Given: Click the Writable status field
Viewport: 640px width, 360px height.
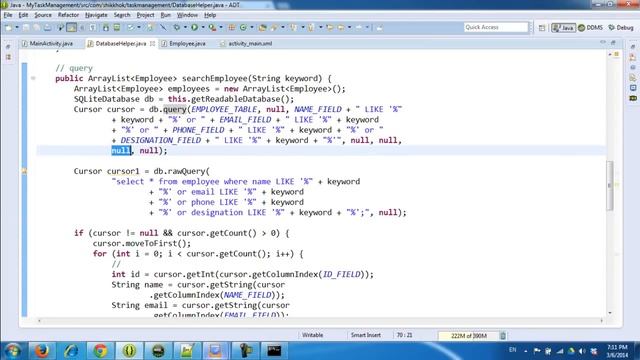Looking at the screenshot, I should click(313, 335).
